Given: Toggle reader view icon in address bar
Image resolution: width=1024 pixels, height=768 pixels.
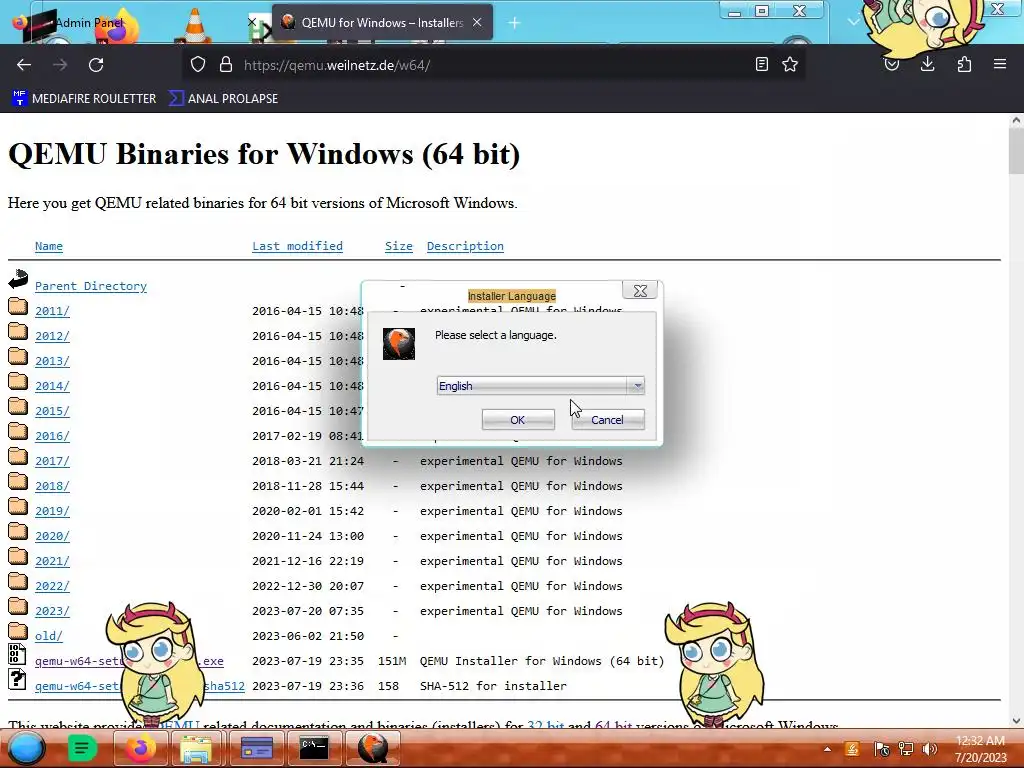Looking at the screenshot, I should [761, 64].
